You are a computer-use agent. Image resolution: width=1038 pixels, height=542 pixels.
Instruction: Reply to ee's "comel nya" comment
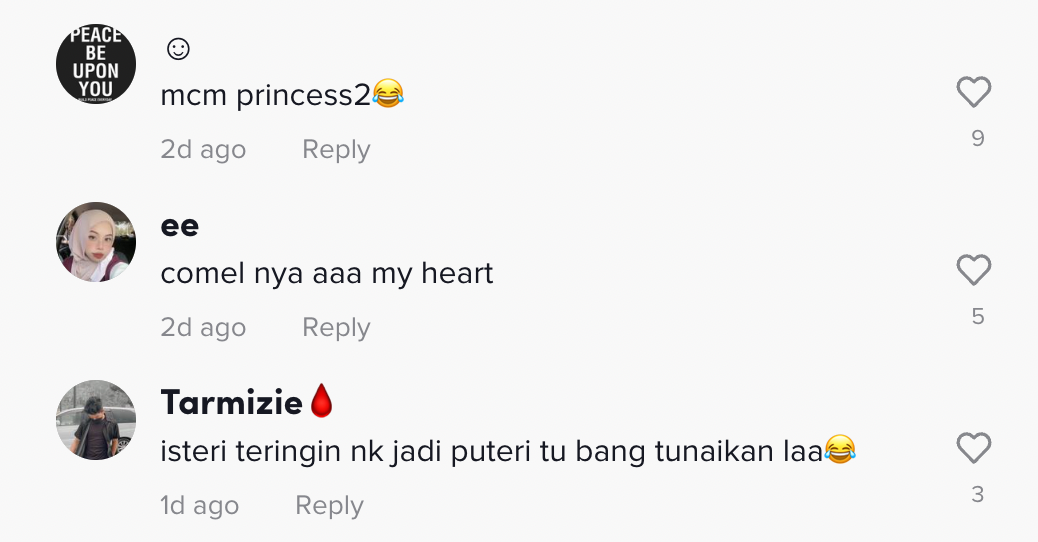[x=336, y=328]
